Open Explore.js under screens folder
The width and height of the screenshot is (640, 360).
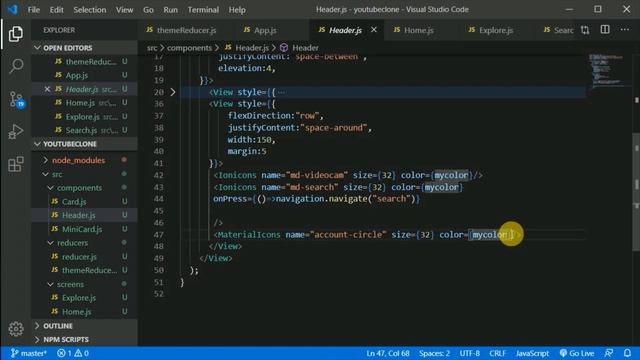coord(84,298)
